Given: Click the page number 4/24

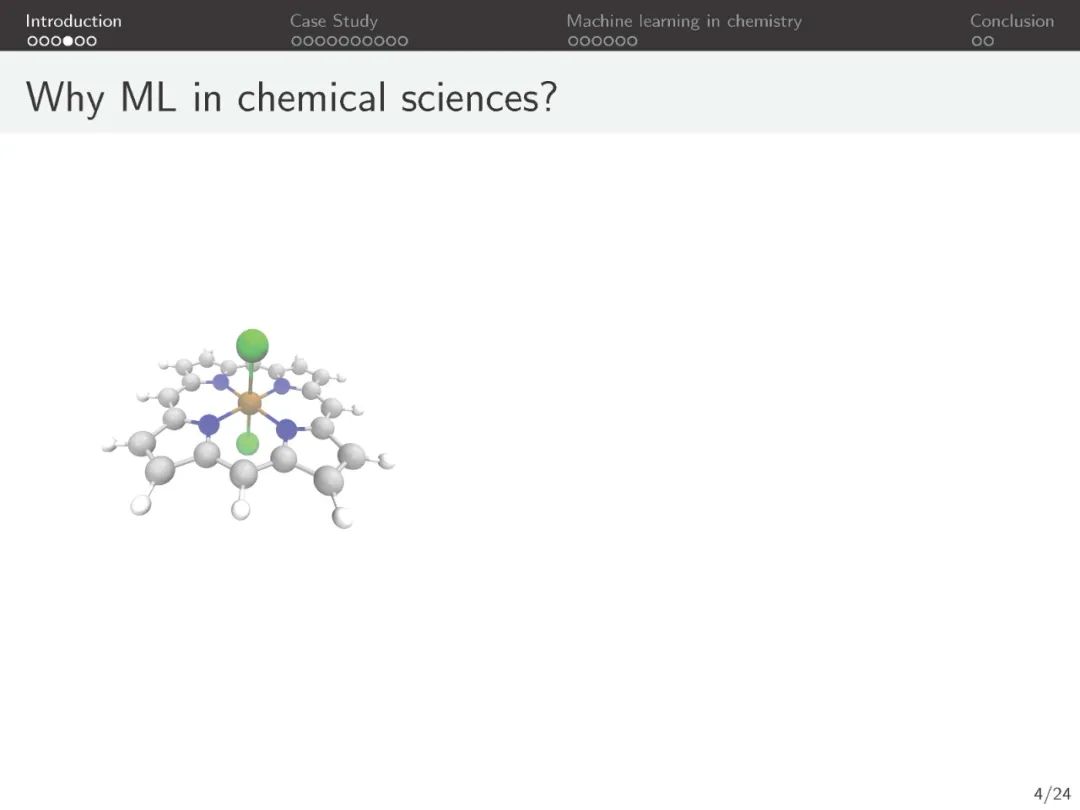Looking at the screenshot, I should click(1052, 793).
